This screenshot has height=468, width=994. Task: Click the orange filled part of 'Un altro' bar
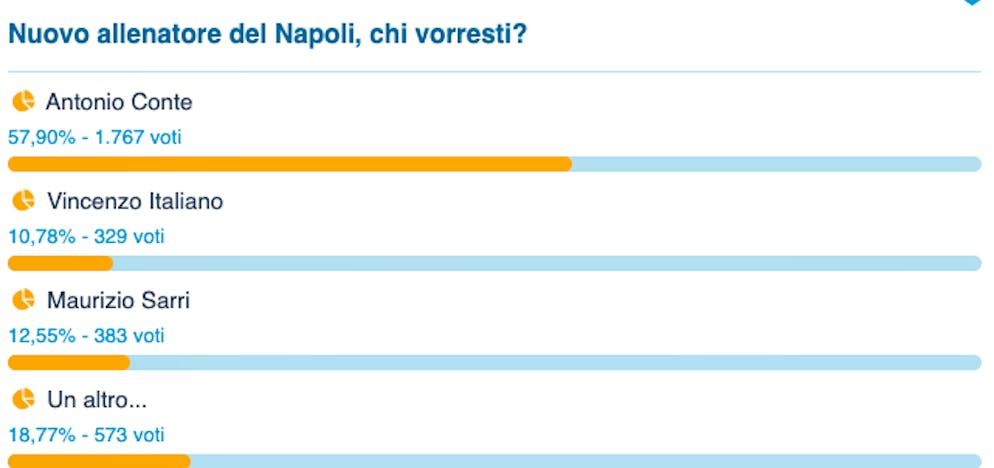99,461
